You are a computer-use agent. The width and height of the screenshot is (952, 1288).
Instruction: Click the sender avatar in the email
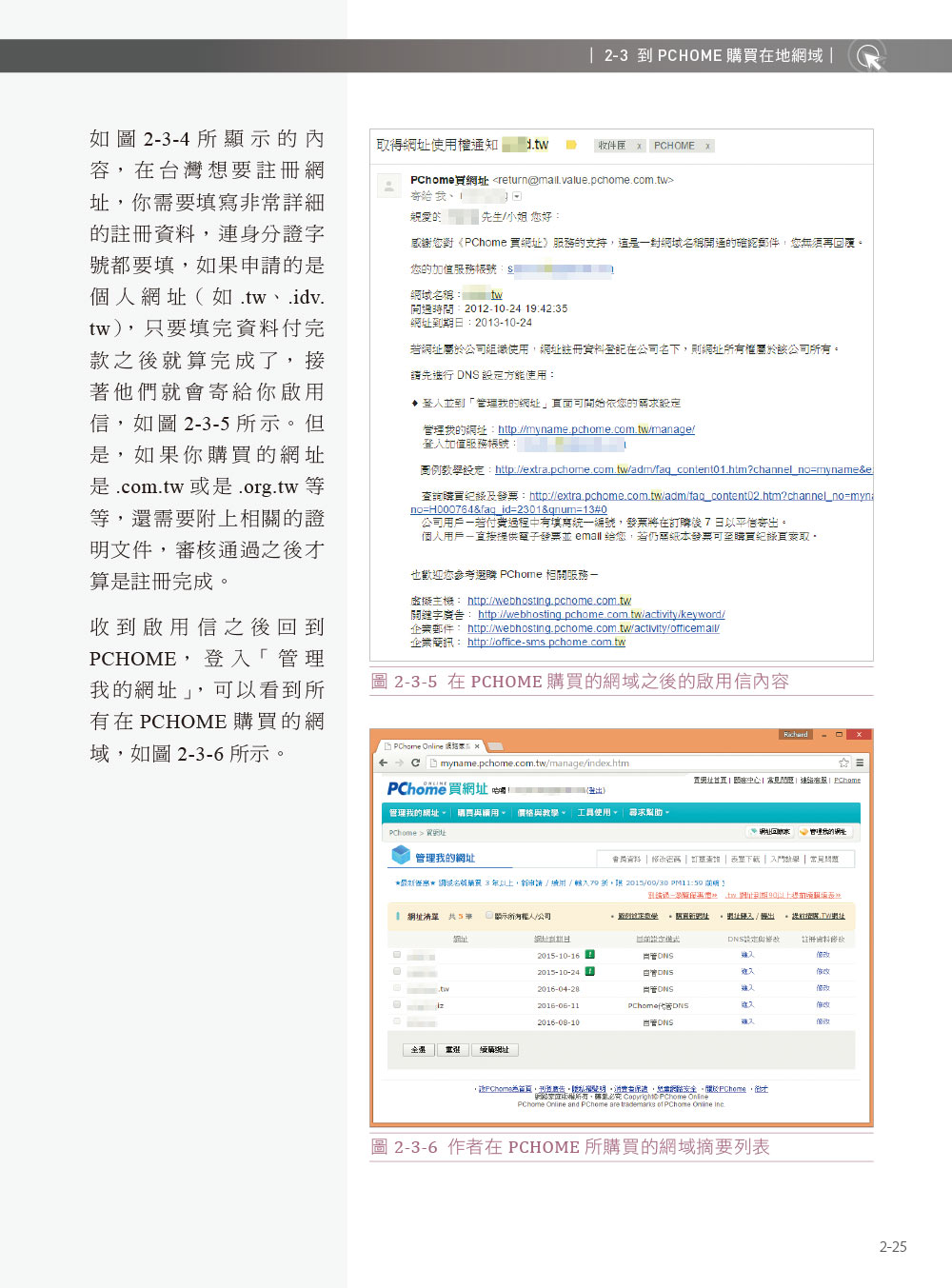point(388,185)
